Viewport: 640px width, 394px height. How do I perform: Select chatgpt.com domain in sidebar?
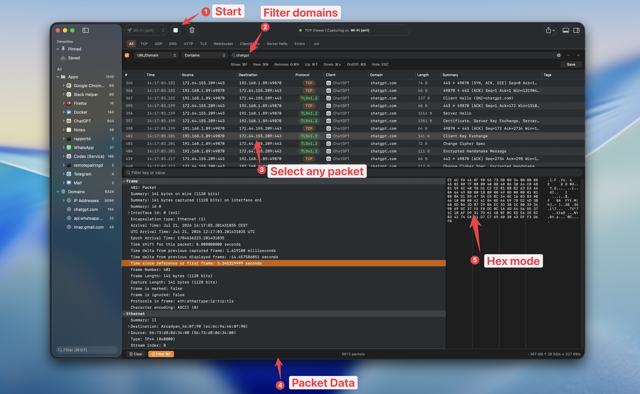(x=86, y=209)
